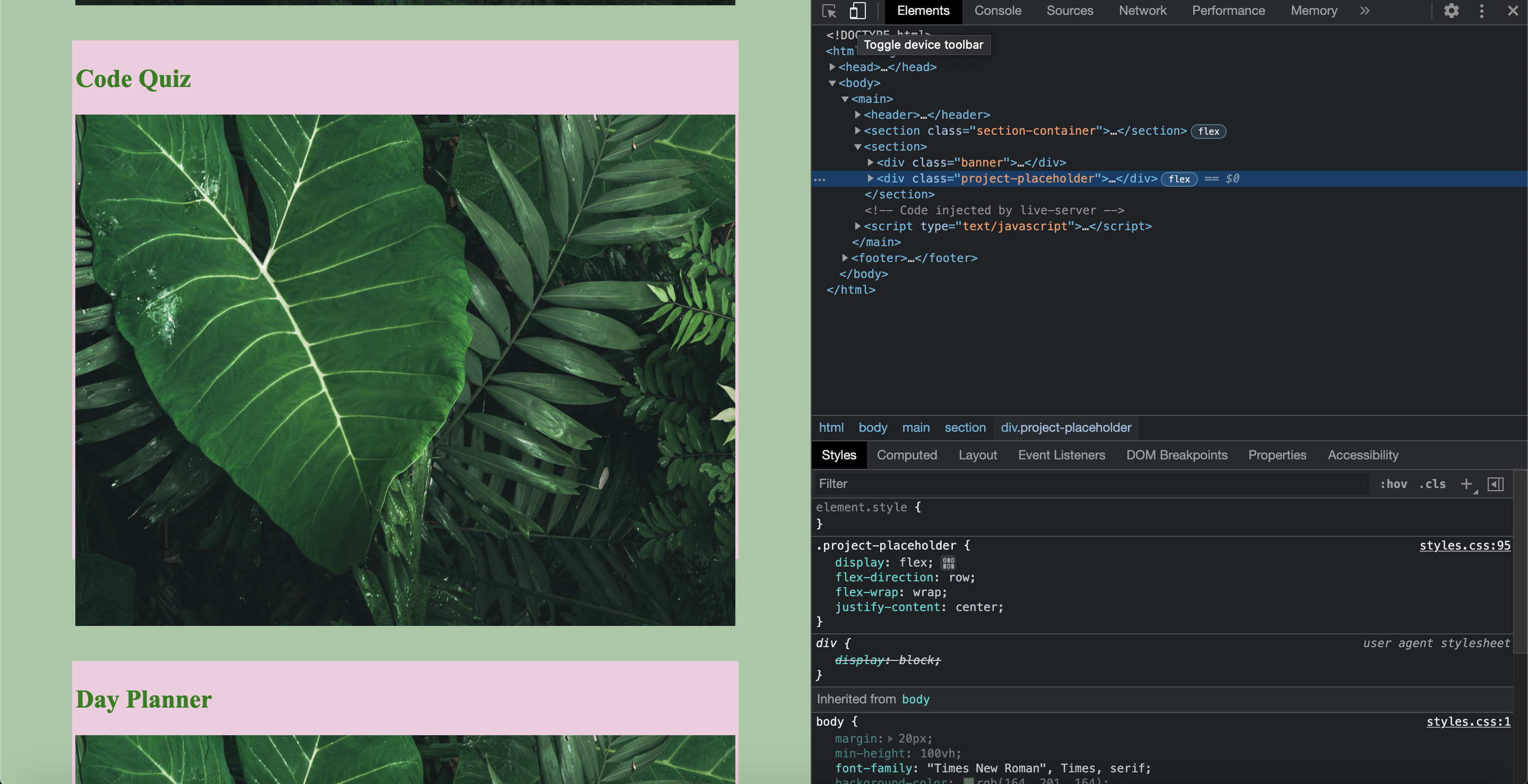Activate the inspect element picker icon
The width and height of the screenshot is (1528, 784).
[x=829, y=11]
